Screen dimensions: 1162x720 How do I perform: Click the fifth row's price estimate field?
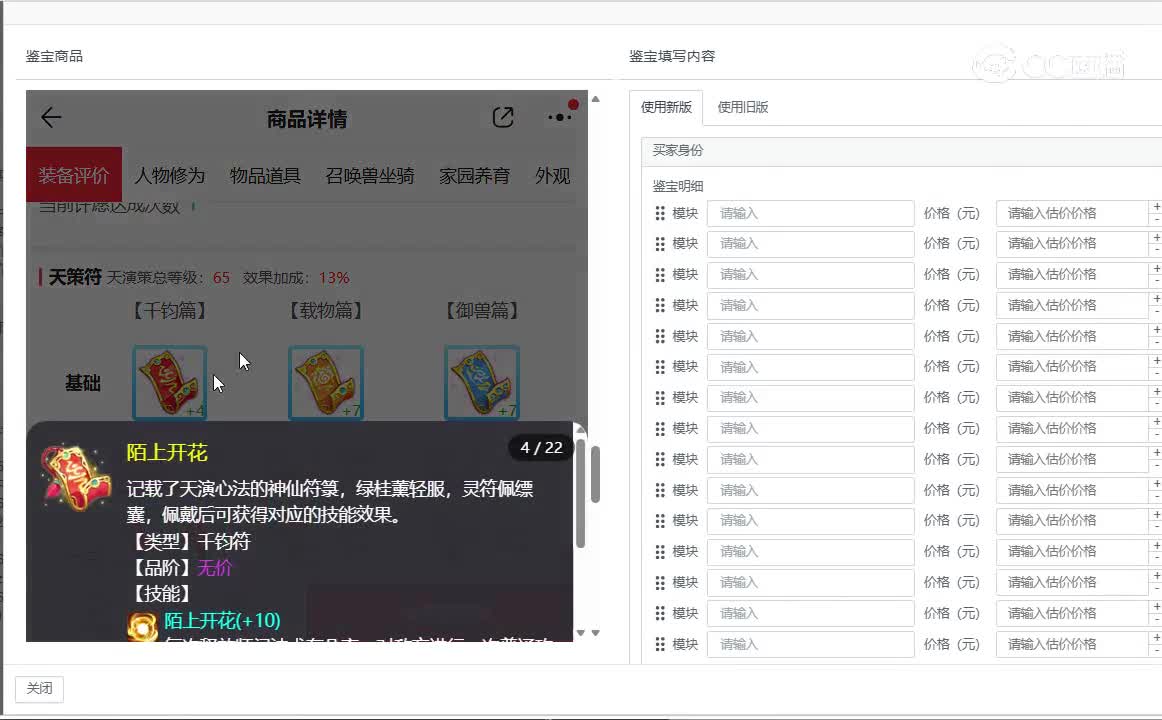(x=1072, y=336)
